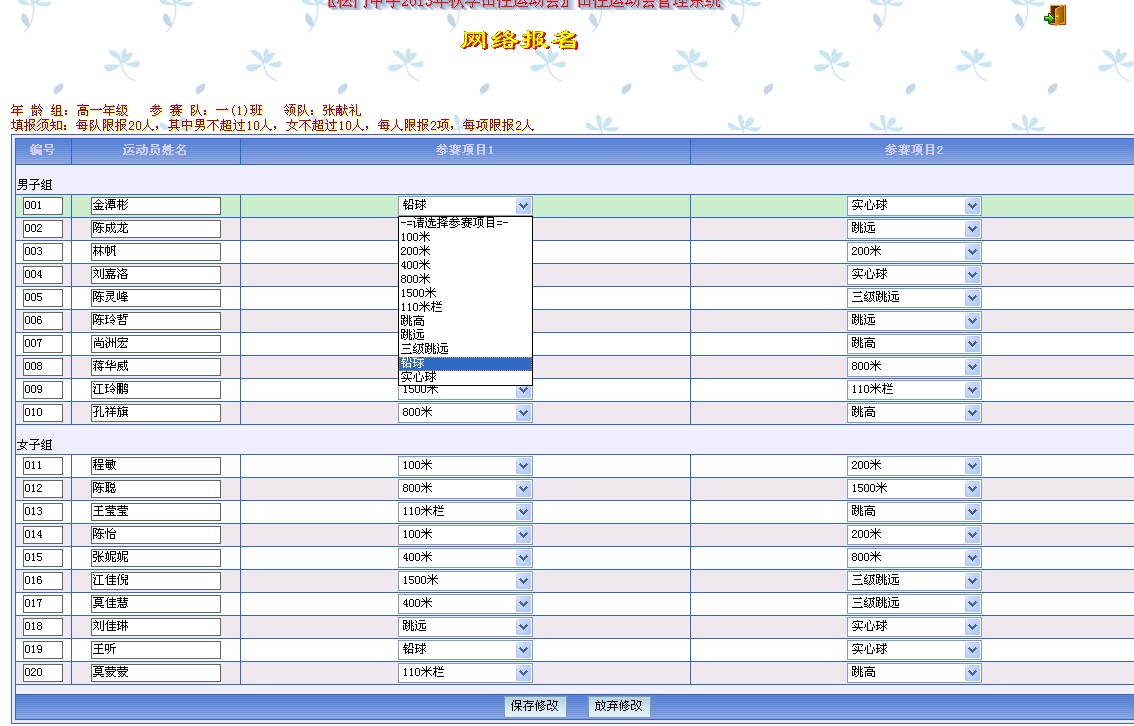Open event 1 dropdown for athlete 011
This screenshot has height=726, width=1134.
tap(523, 466)
